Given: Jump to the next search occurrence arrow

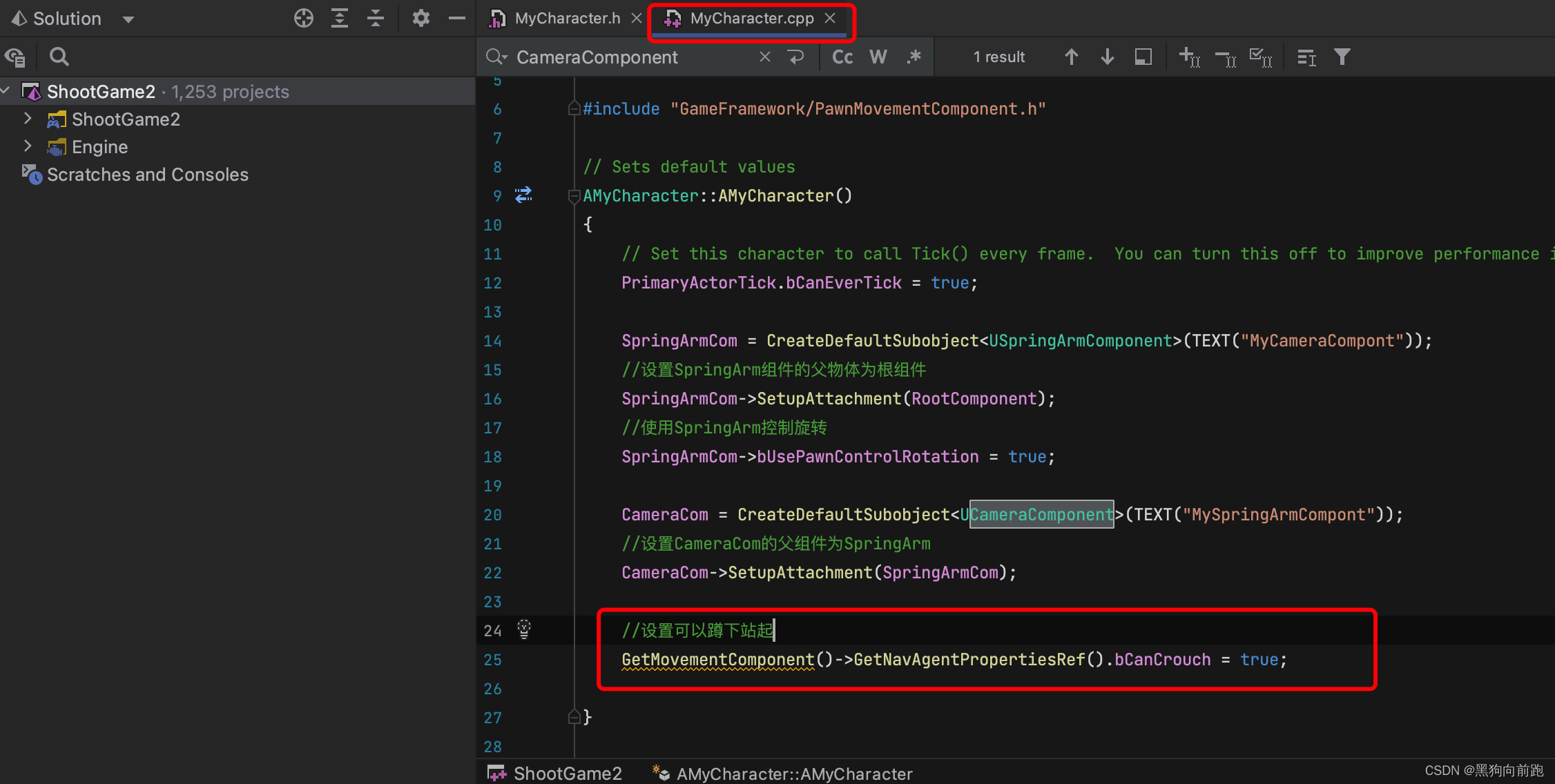Looking at the screenshot, I should (1107, 57).
